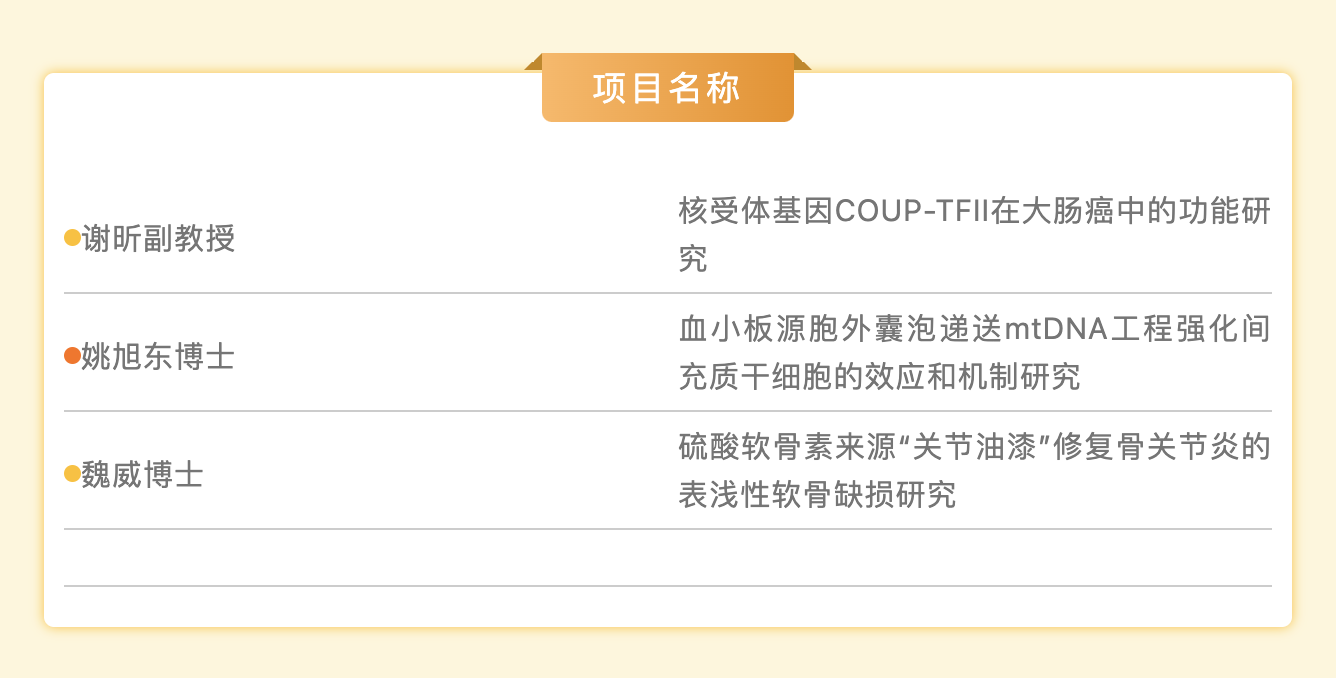The height and width of the screenshot is (678, 1336).
Task: Select the name 谢昕副教授
Action: click(158, 238)
